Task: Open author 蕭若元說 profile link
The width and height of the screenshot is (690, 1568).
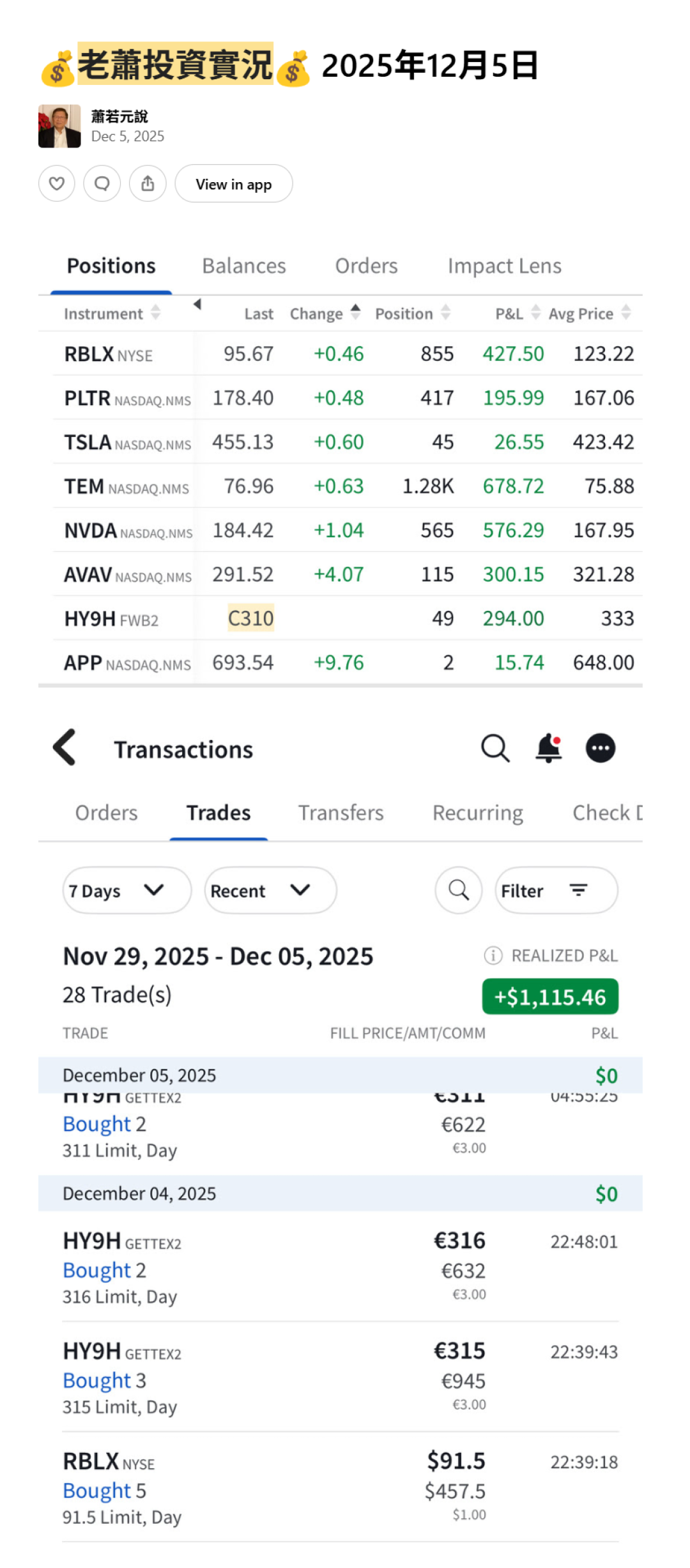Action: 119,116
